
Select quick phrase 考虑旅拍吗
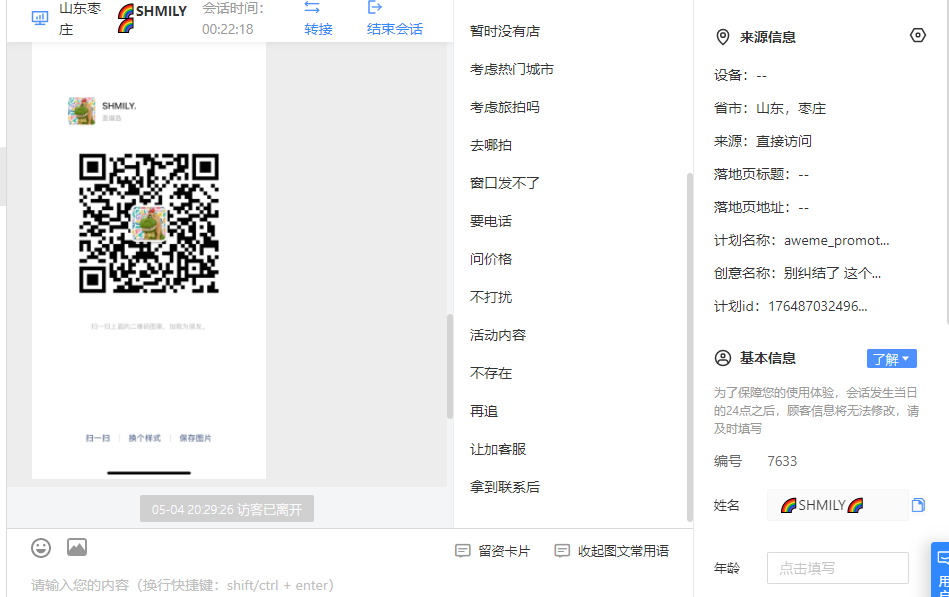point(505,107)
